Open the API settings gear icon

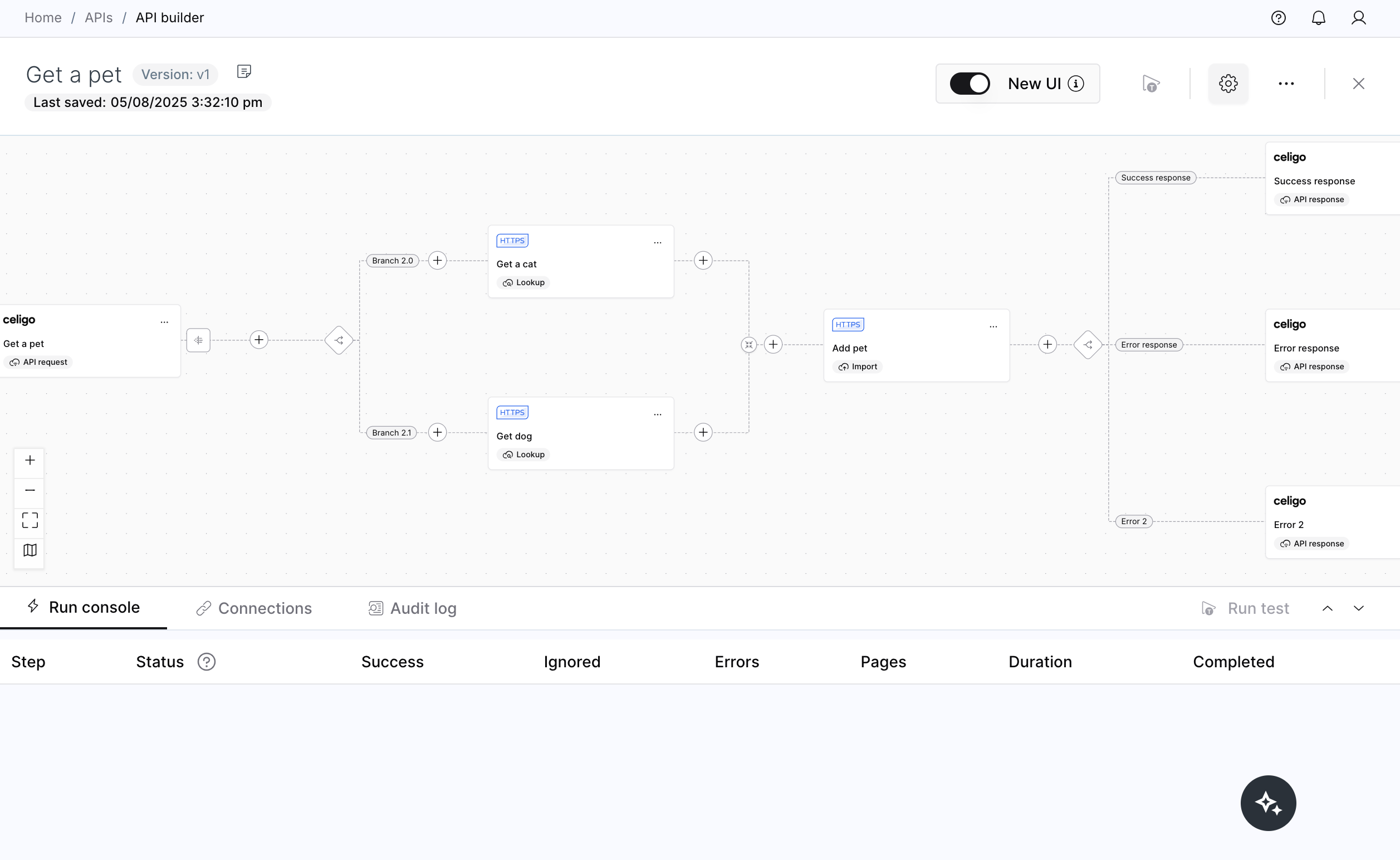(1228, 84)
